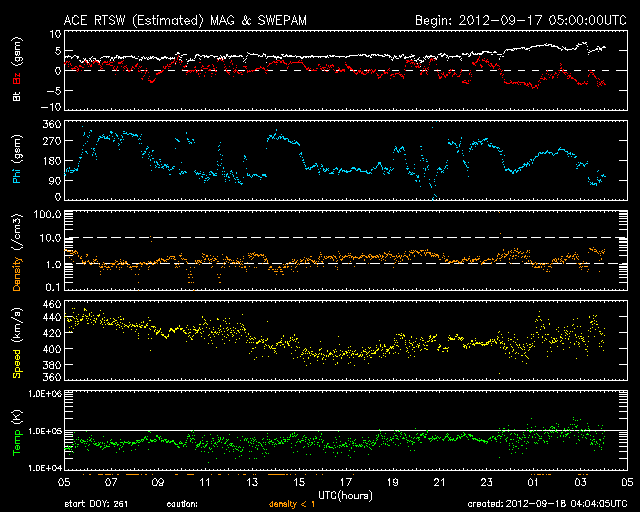The image size is (640, 512).
Task: Click the 460 tick on Speed axis
Action: pos(52,305)
